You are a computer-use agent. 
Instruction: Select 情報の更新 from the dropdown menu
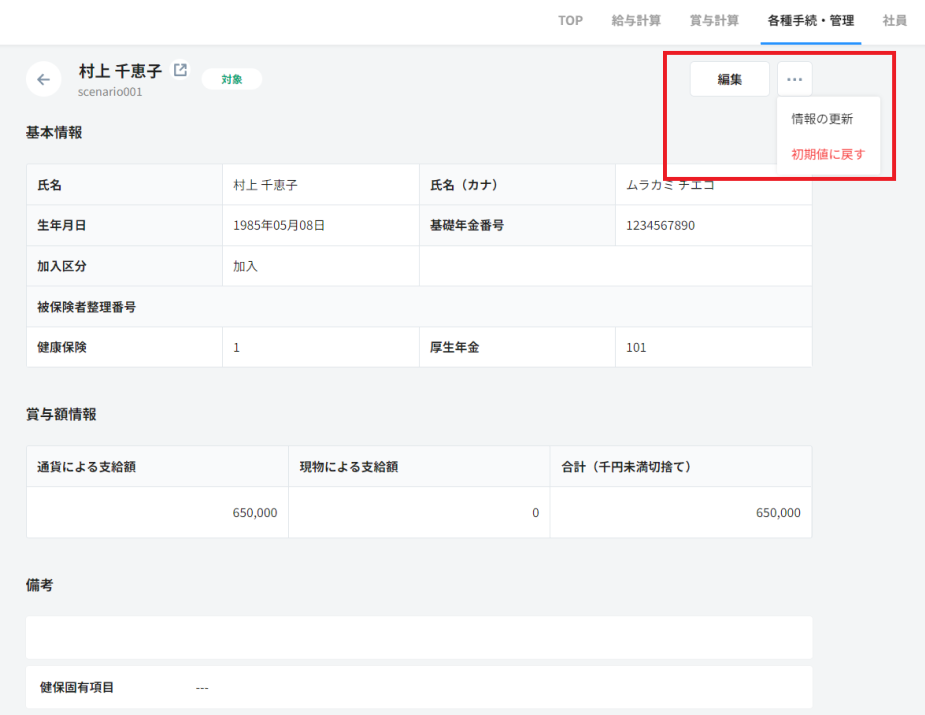click(x=822, y=119)
